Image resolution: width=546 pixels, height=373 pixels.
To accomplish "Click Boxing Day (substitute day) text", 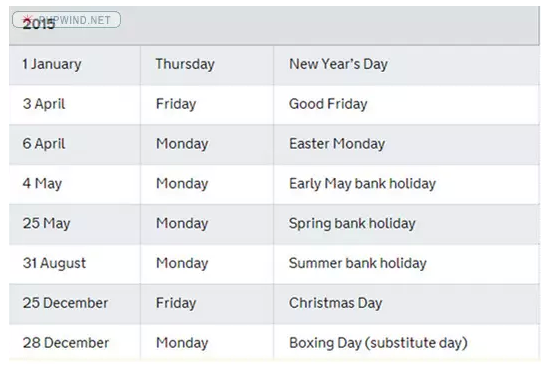I will (378, 343).
